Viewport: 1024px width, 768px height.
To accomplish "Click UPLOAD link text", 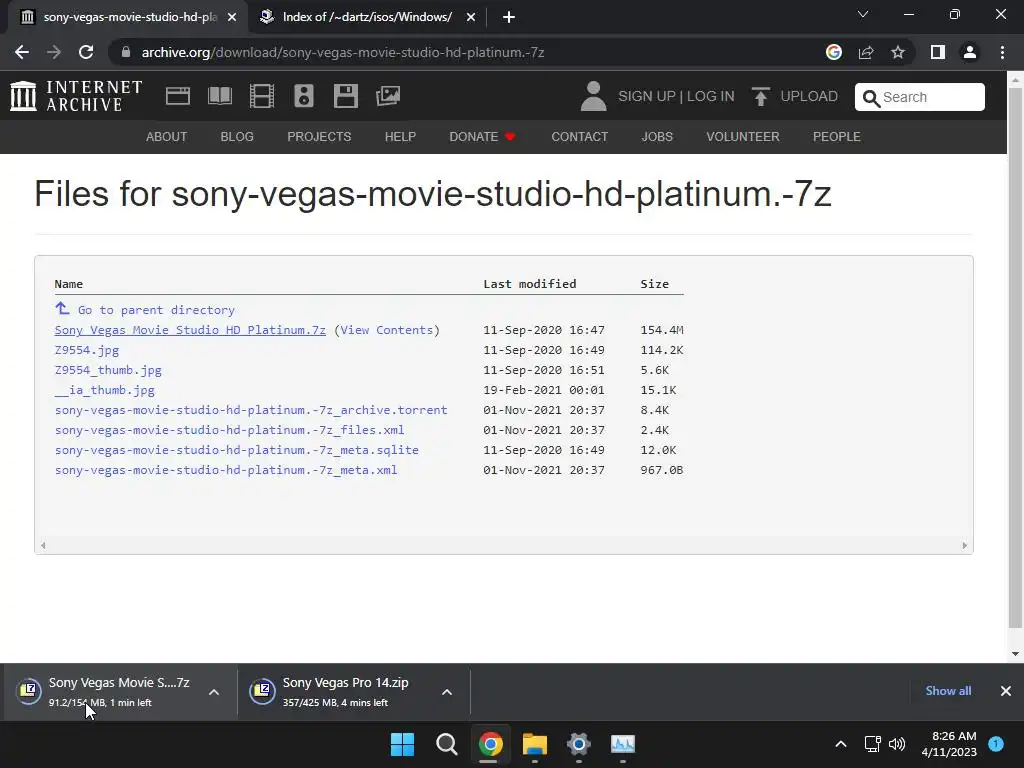I will click(x=809, y=96).
